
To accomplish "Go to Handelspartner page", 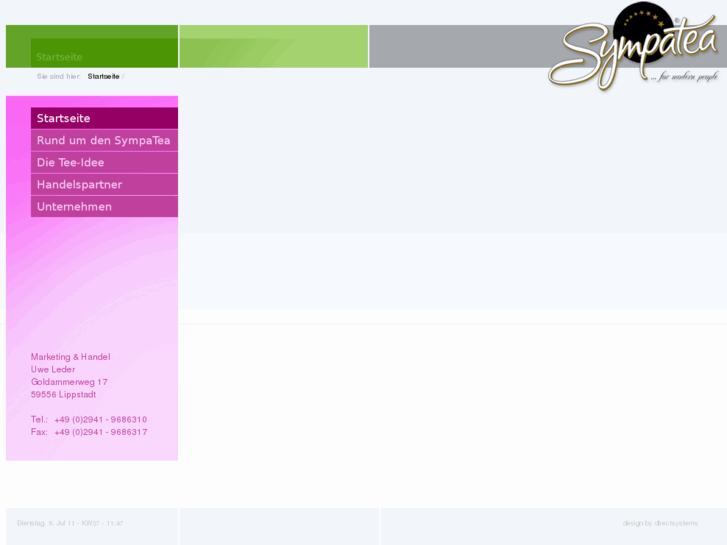I will point(104,185).
